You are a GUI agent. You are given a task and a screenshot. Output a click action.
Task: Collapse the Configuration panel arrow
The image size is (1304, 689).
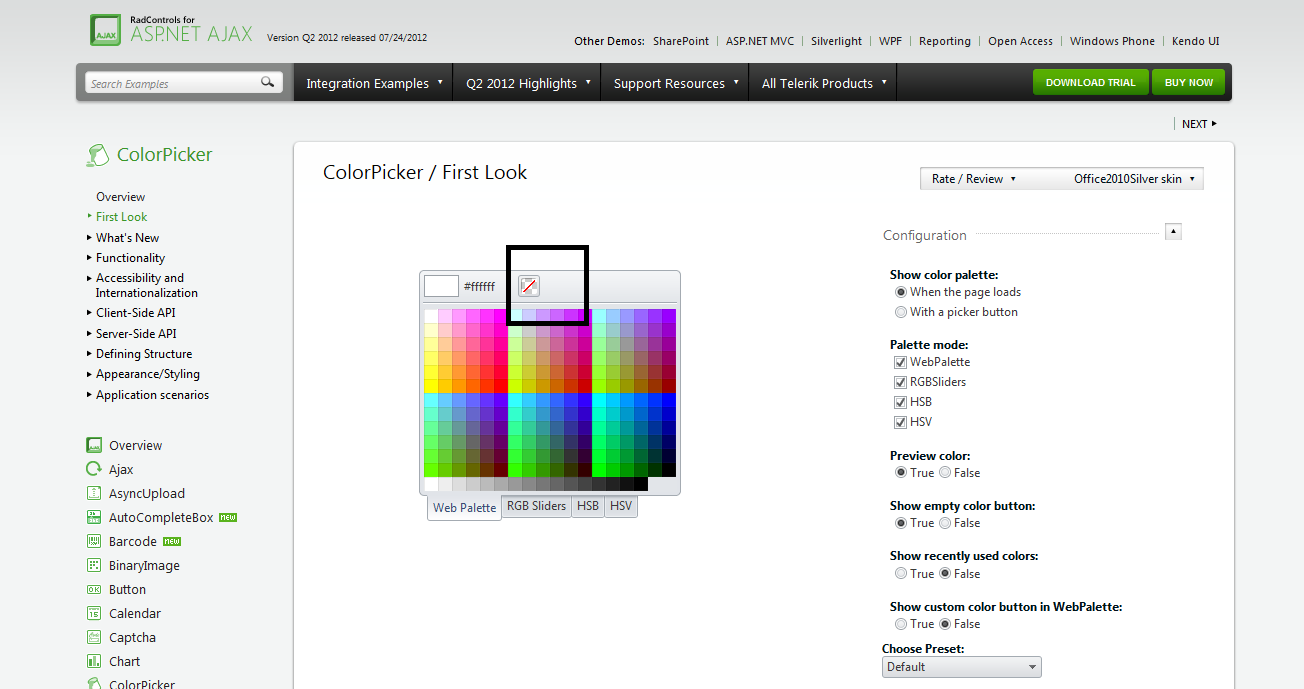pyautogui.click(x=1174, y=232)
